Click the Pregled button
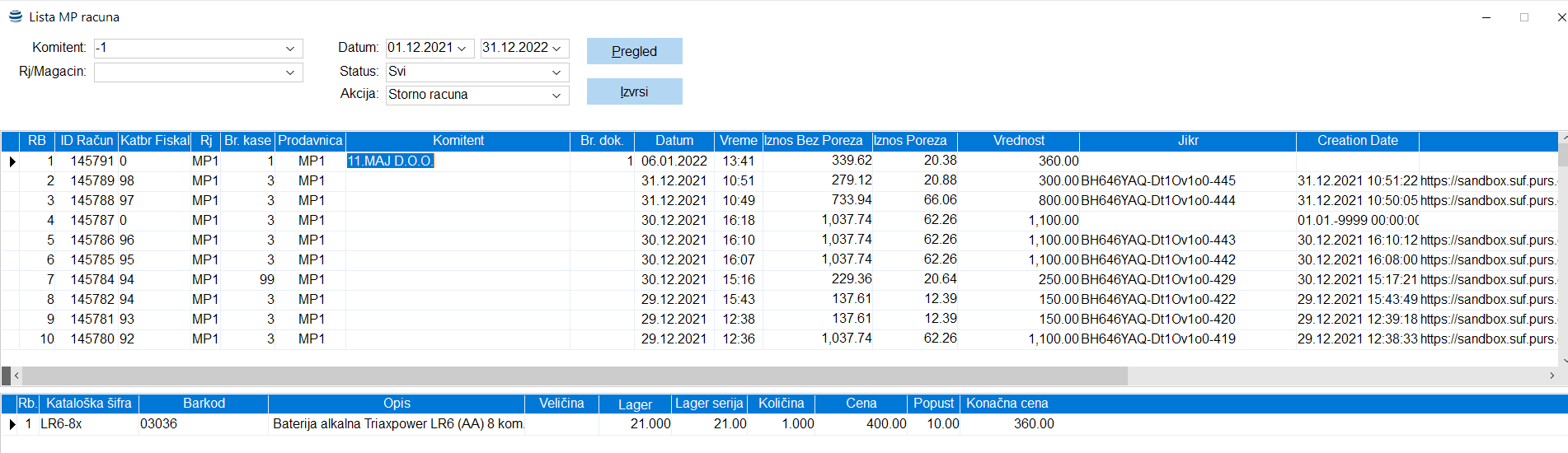 [x=634, y=51]
